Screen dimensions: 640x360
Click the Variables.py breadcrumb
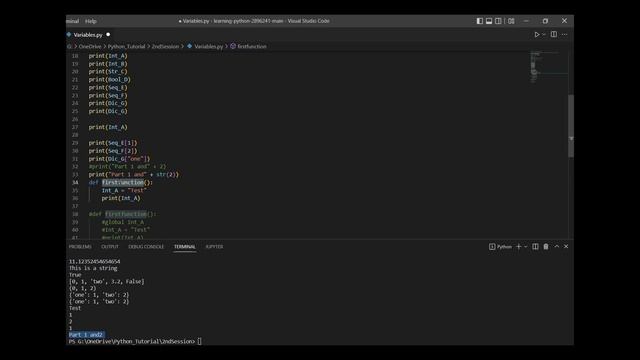(209, 47)
